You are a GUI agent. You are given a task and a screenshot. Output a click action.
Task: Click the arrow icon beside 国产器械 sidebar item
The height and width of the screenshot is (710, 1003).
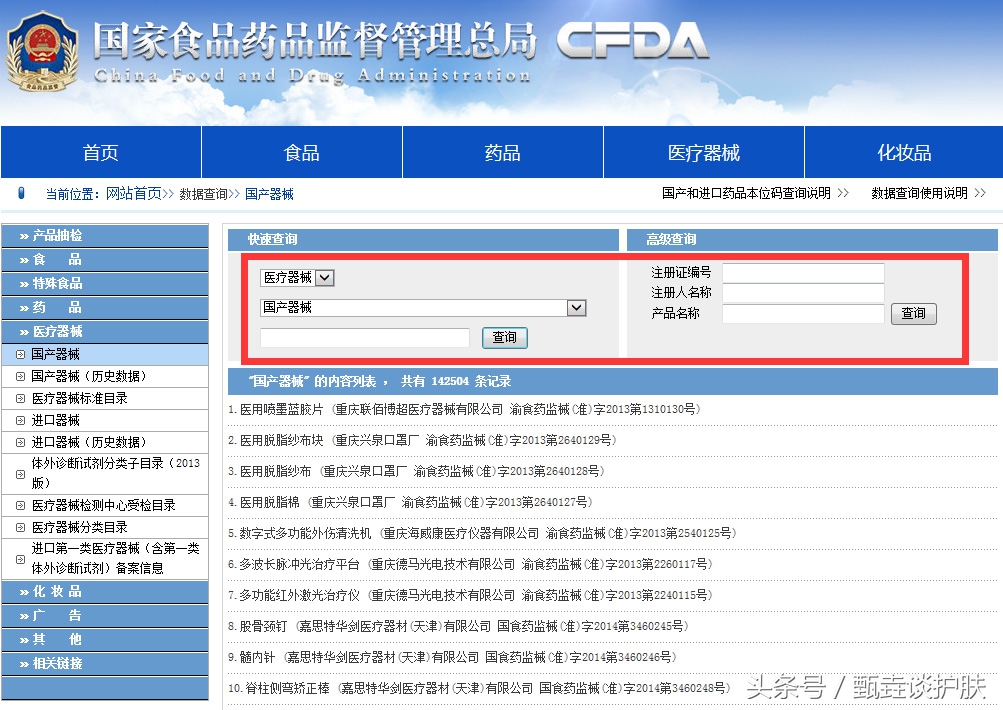(x=20, y=354)
